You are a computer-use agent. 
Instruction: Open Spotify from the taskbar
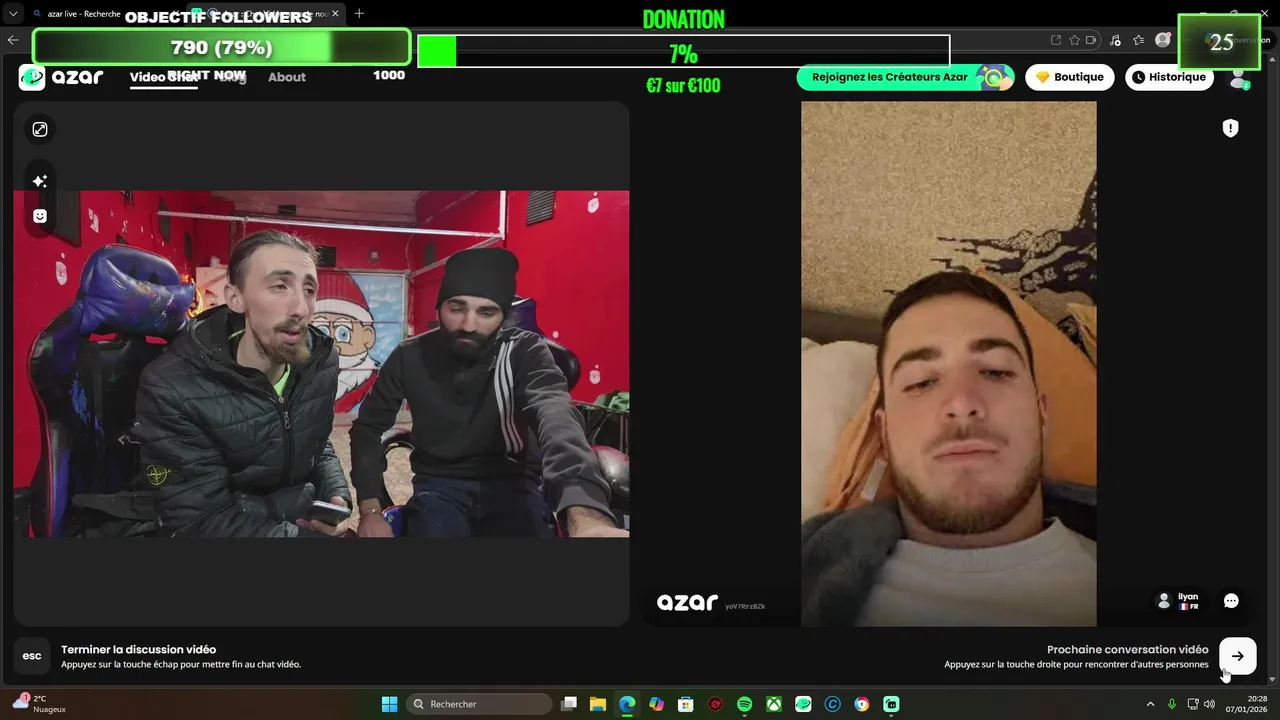[x=744, y=704]
